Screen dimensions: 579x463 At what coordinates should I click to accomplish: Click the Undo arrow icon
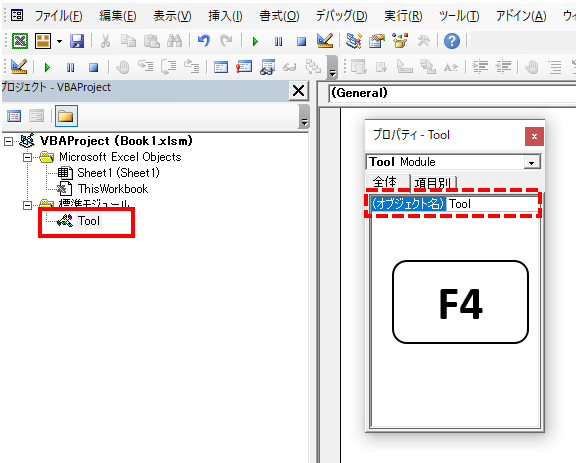[203, 41]
